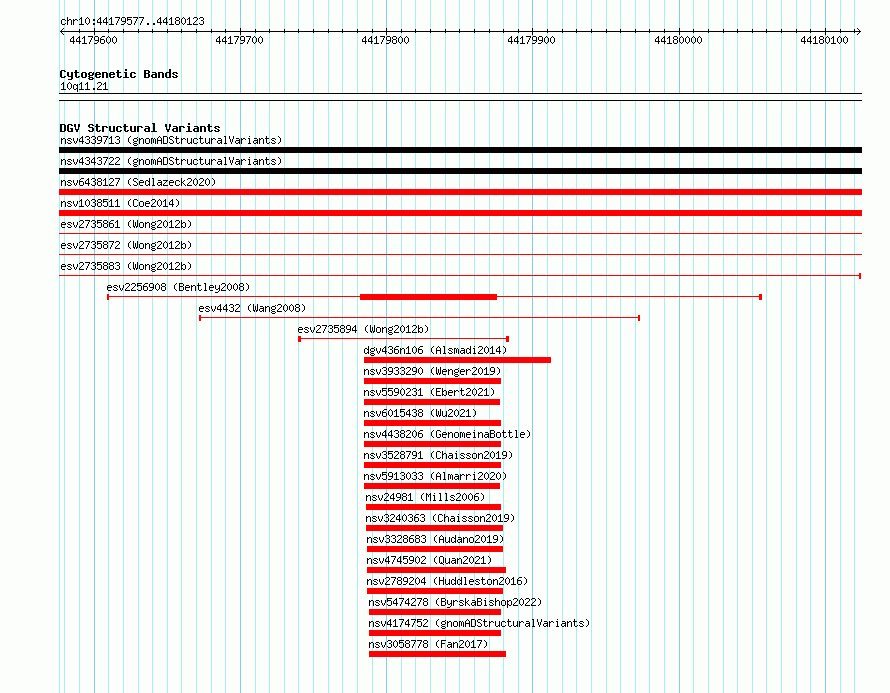890x693 pixels.
Task: Click the red bar under nsv3058778
Action: pos(437,654)
